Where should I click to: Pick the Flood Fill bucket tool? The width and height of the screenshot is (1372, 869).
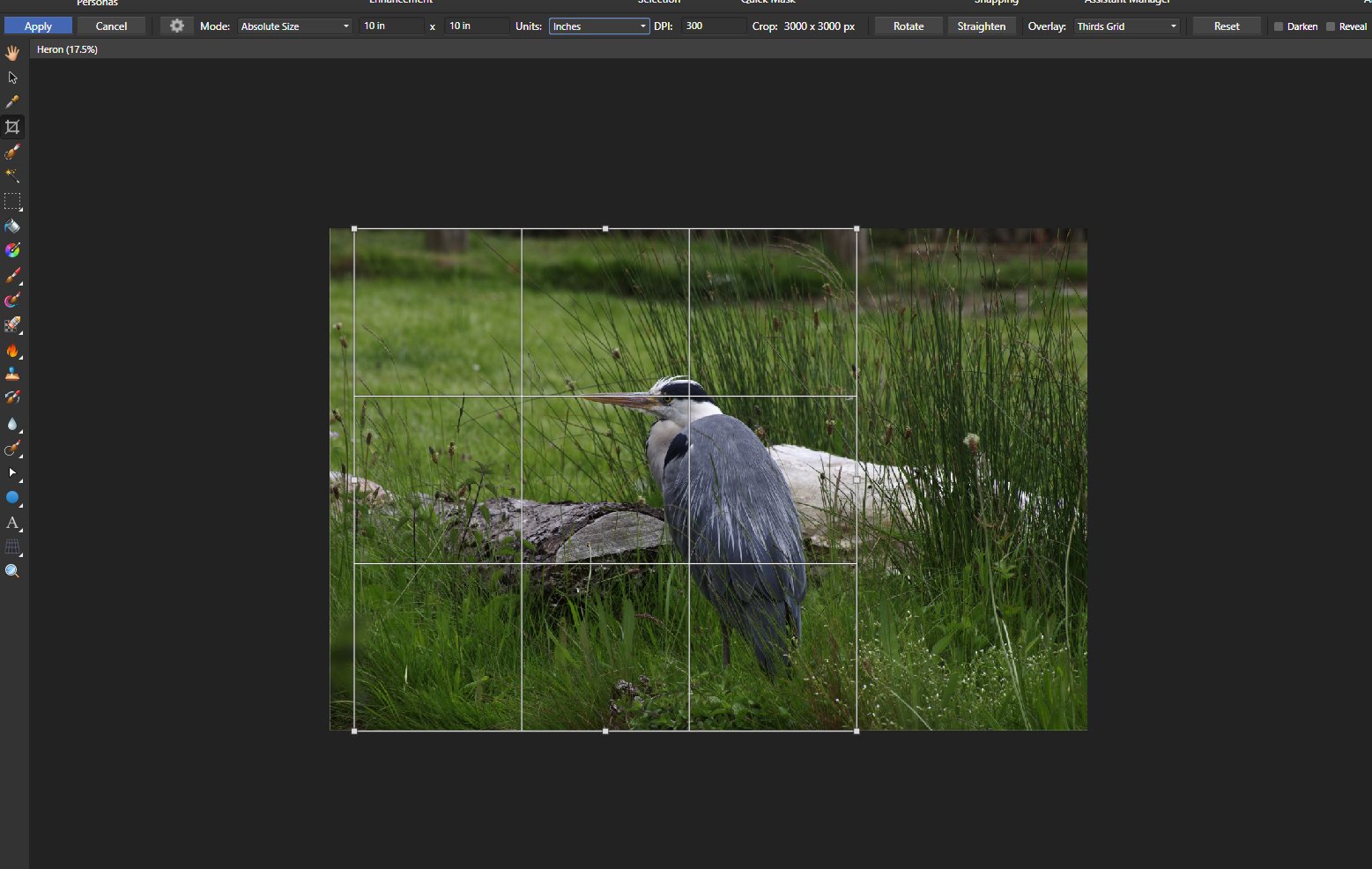(x=12, y=227)
